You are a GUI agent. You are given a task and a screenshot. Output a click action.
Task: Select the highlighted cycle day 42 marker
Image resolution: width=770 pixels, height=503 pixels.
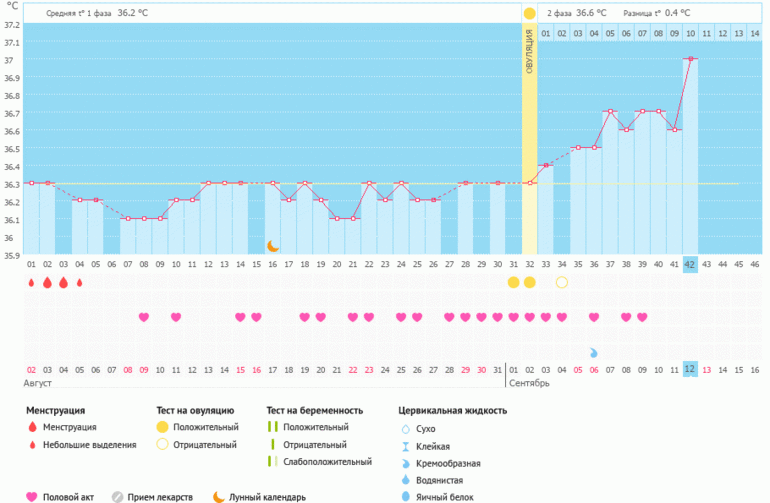tap(689, 264)
